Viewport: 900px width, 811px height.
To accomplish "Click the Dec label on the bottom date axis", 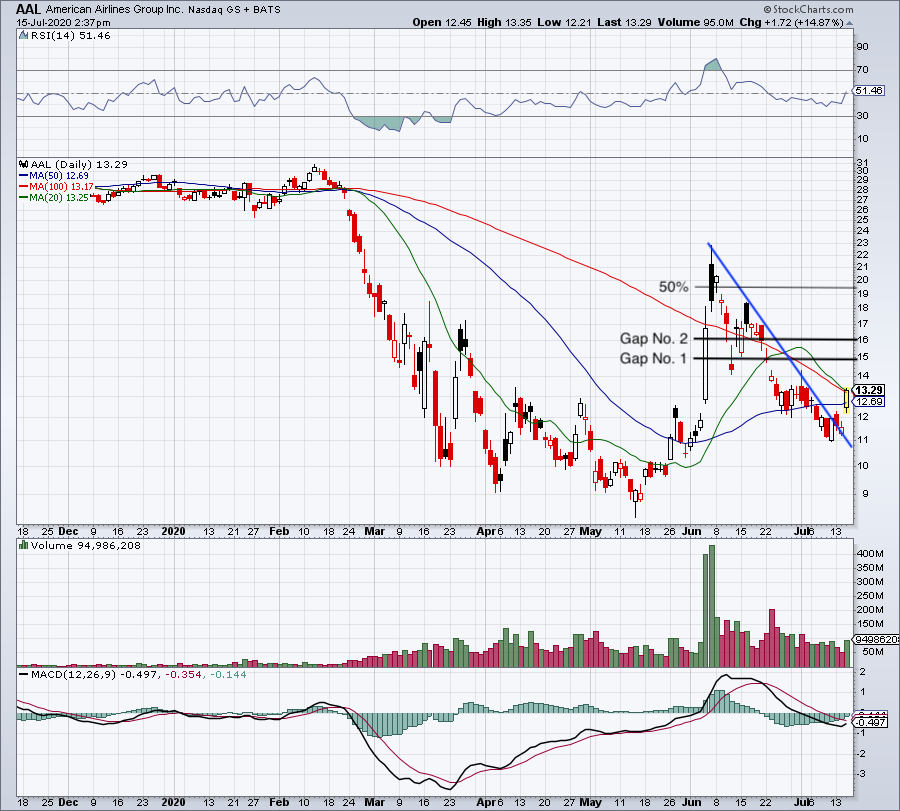I will [68, 802].
